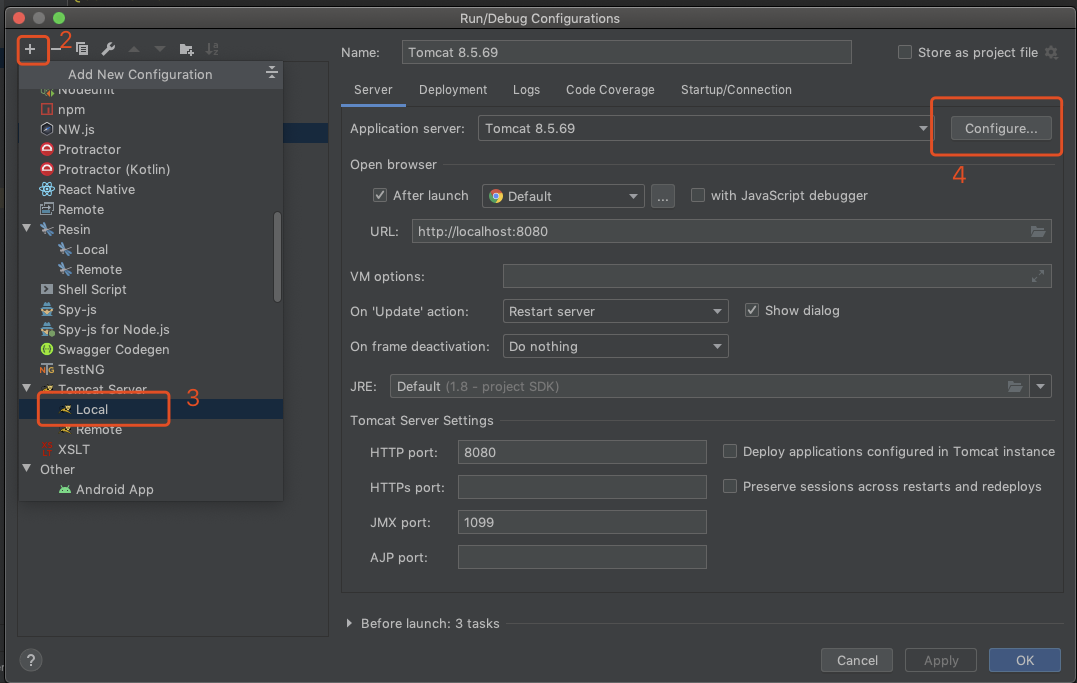The height and width of the screenshot is (683, 1077).
Task: Click the Name input field
Action: [626, 52]
